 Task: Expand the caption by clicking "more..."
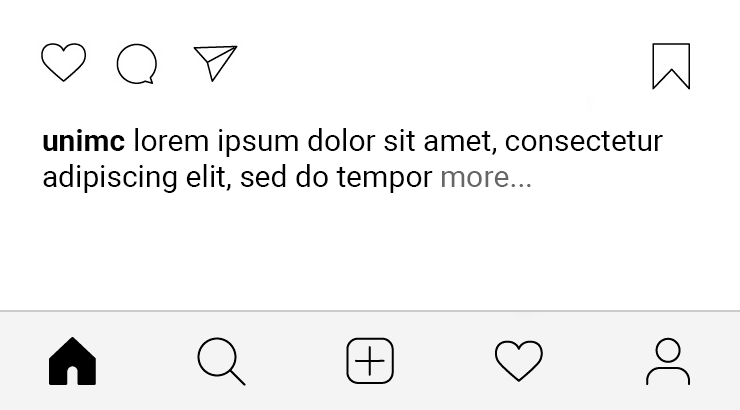tap(486, 178)
